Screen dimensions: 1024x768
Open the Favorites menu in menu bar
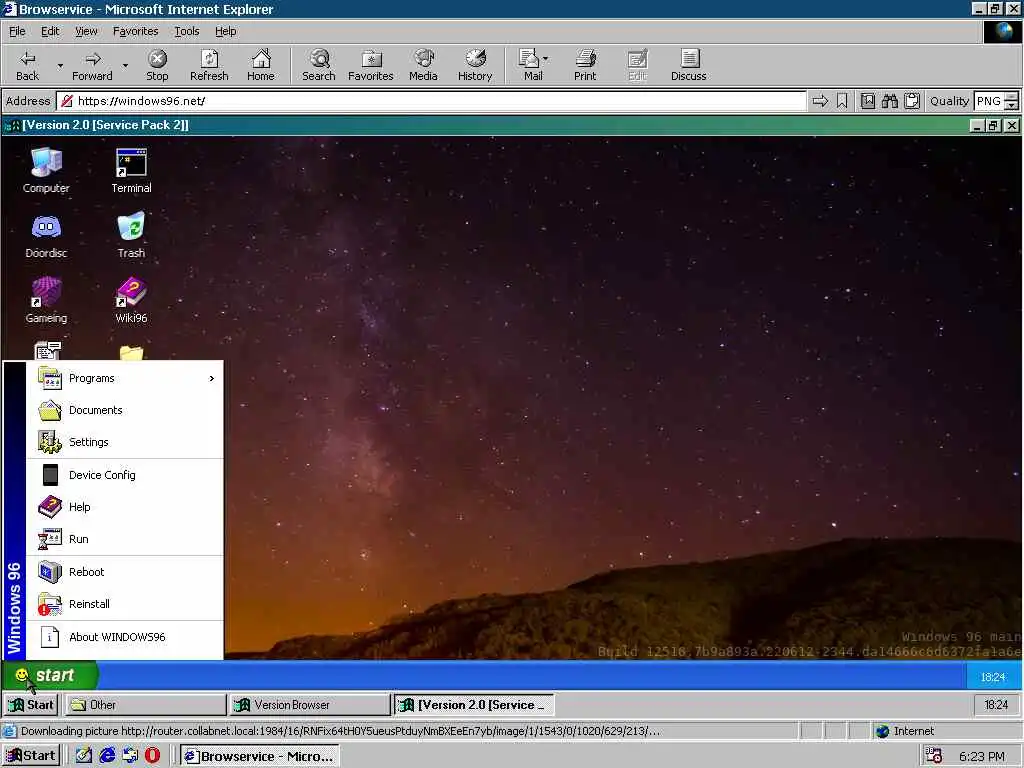pyautogui.click(x=135, y=31)
